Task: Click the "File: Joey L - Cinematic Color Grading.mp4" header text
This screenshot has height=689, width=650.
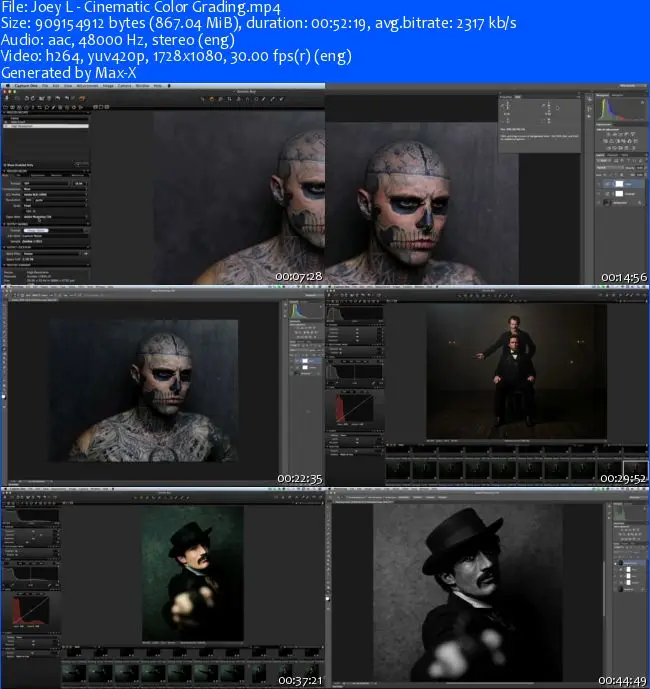Action: click(141, 7)
